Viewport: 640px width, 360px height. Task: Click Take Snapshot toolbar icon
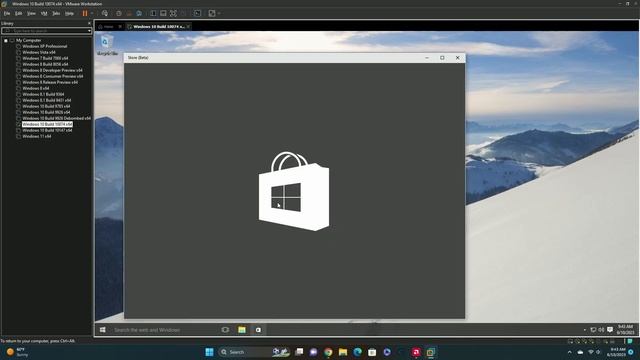pyautogui.click(x=119, y=13)
